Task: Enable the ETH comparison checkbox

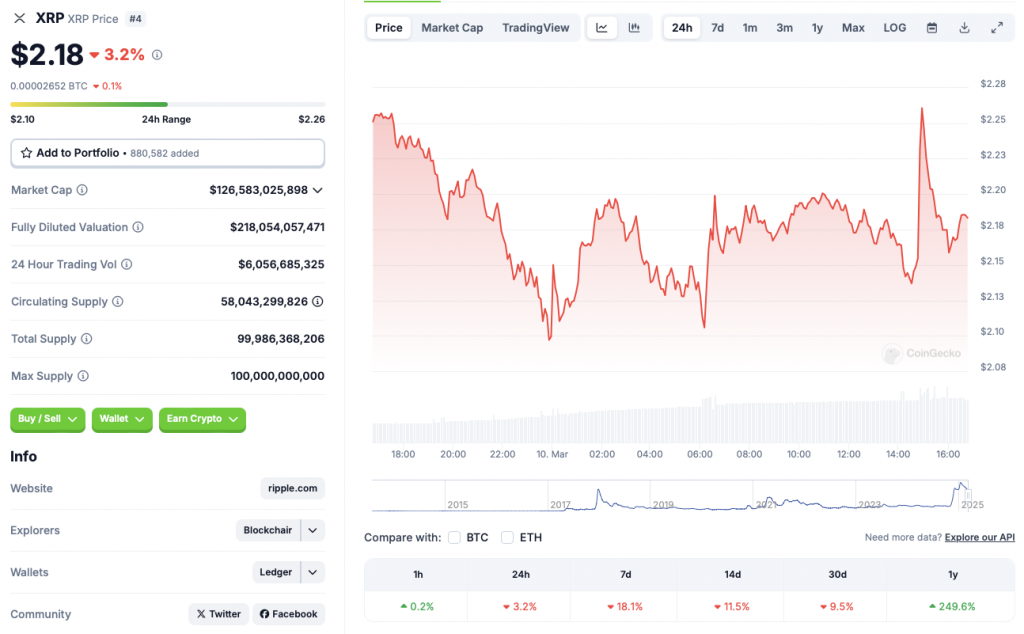Action: pos(508,537)
